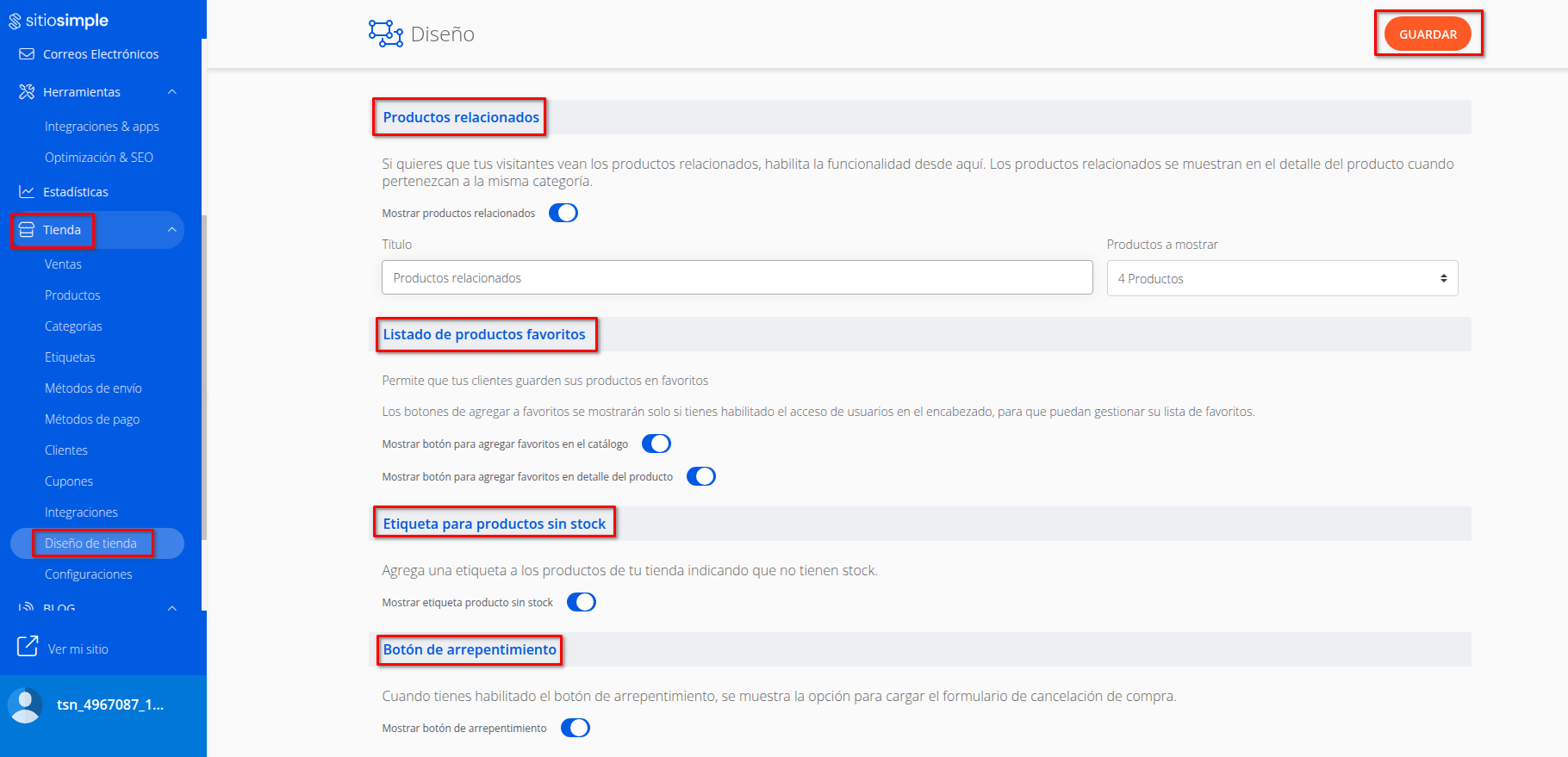The width and height of the screenshot is (1568, 757).
Task: Collapse the Herramientas menu chevron
Action: (x=172, y=92)
